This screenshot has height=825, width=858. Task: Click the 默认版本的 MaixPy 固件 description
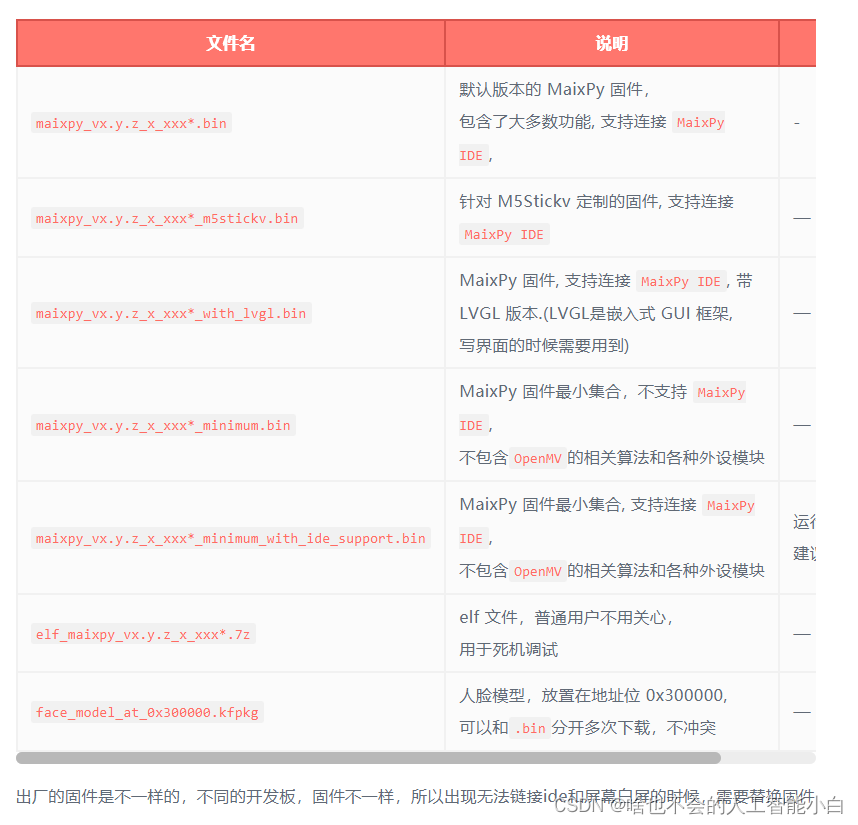[x=554, y=89]
